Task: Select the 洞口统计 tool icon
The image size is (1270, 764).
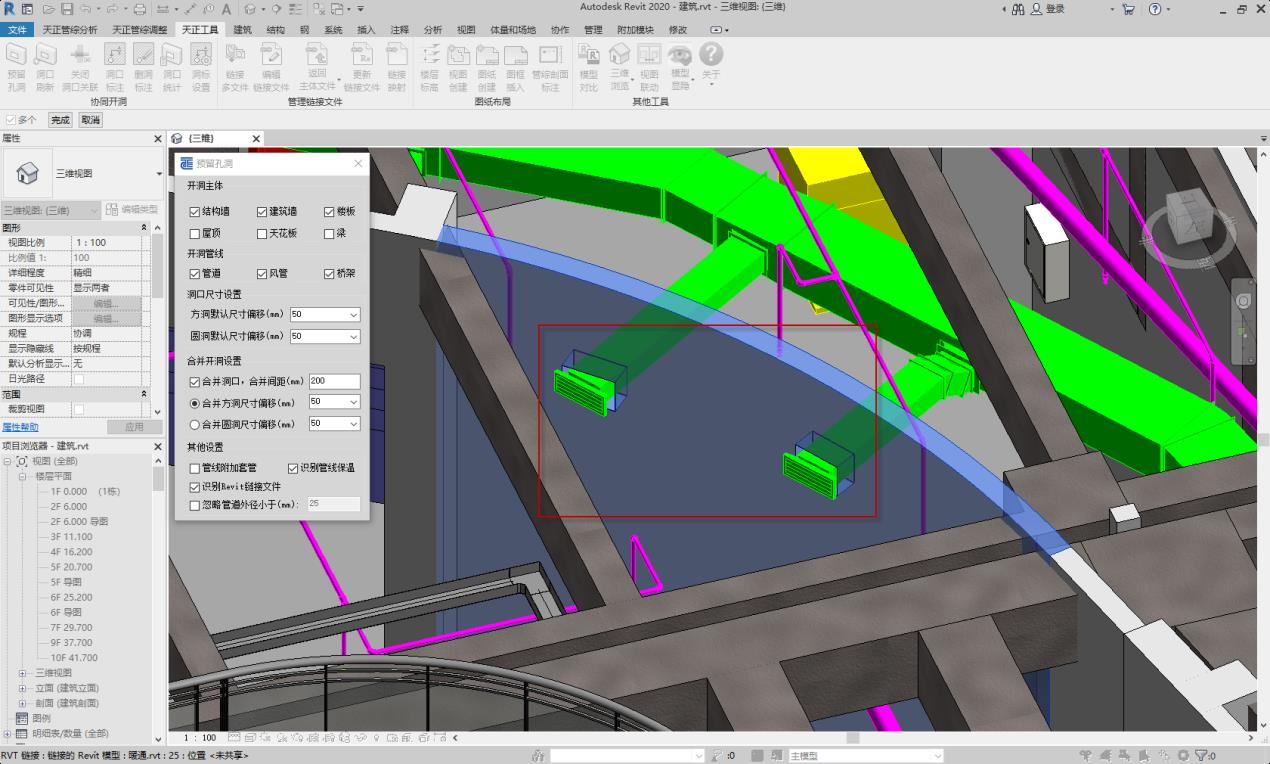Action: tap(172, 56)
